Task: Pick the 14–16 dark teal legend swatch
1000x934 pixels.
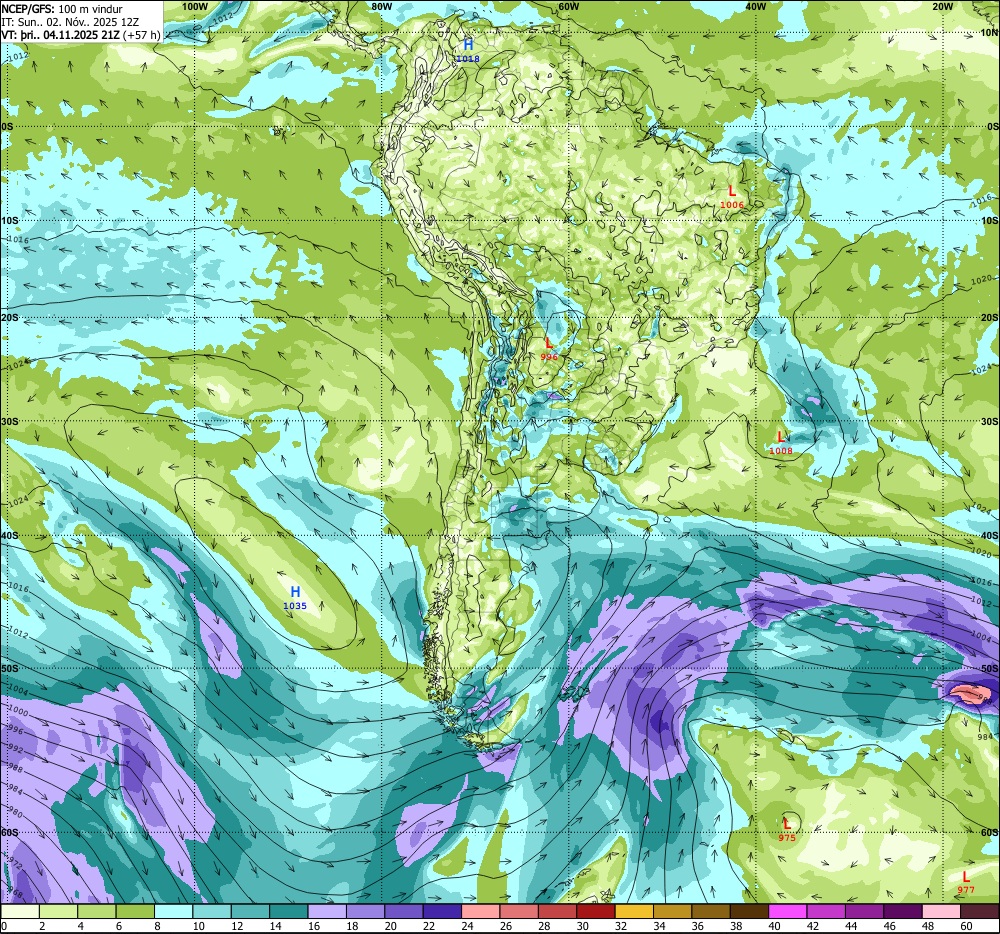Action: [x=289, y=911]
